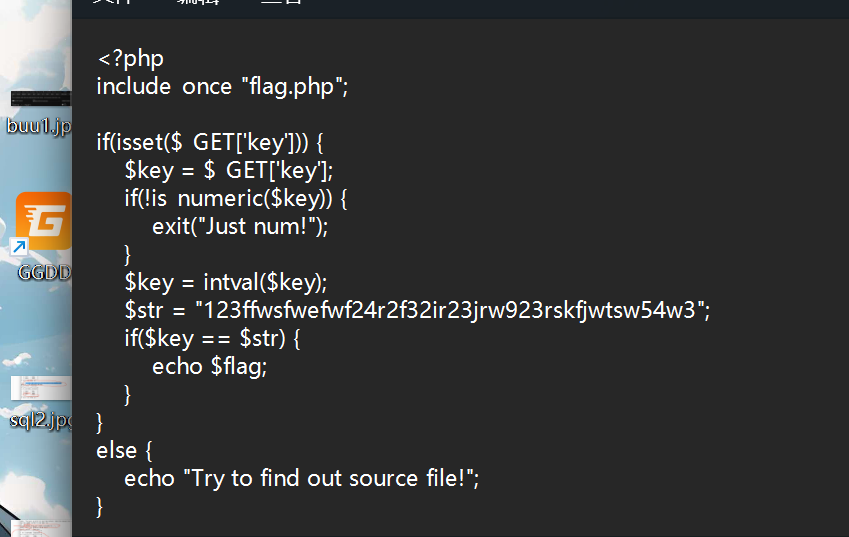Open the 查看 (View) menu
This screenshot has height=537, width=849.
pos(282,3)
